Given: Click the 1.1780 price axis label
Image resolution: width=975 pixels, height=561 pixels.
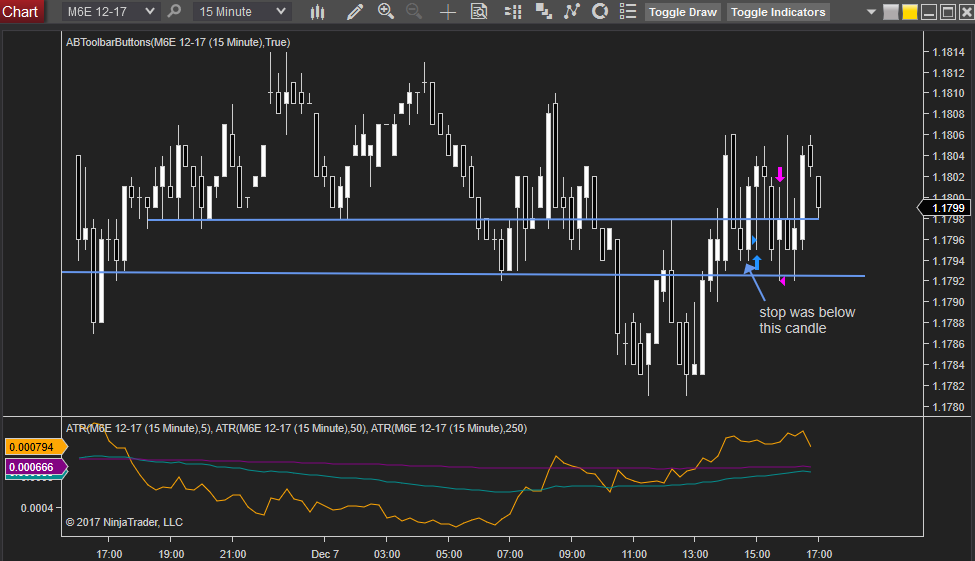Looking at the screenshot, I should 948,407.
